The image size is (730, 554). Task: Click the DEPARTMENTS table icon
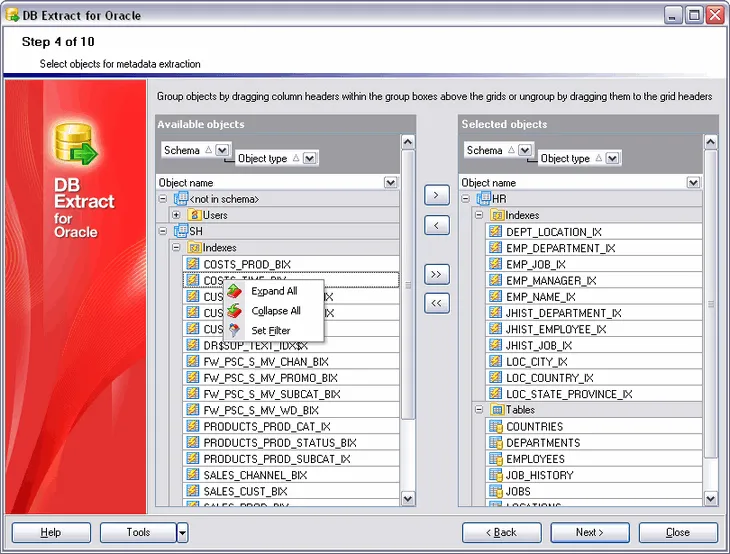point(496,442)
